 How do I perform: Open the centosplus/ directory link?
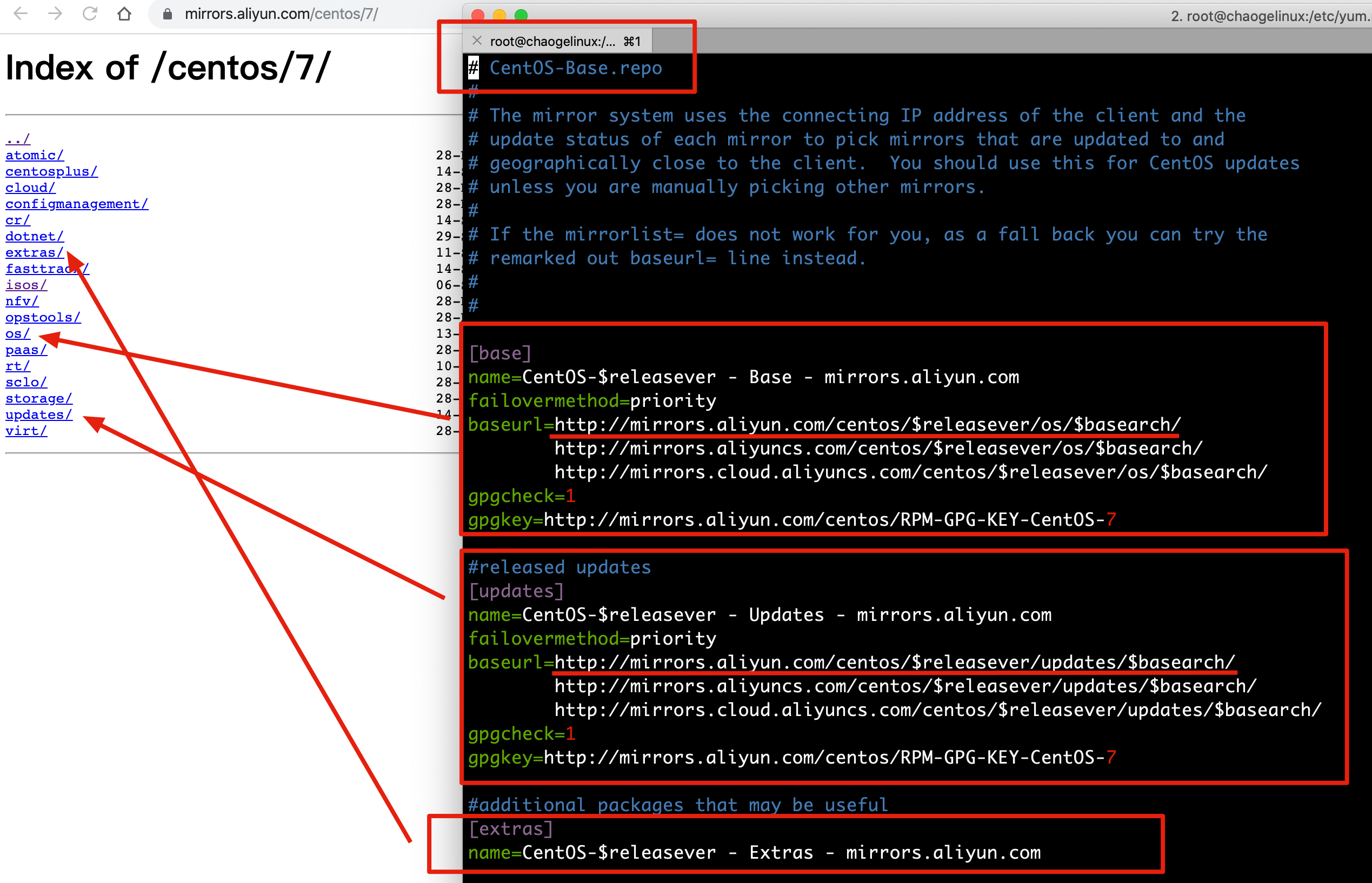coord(51,171)
